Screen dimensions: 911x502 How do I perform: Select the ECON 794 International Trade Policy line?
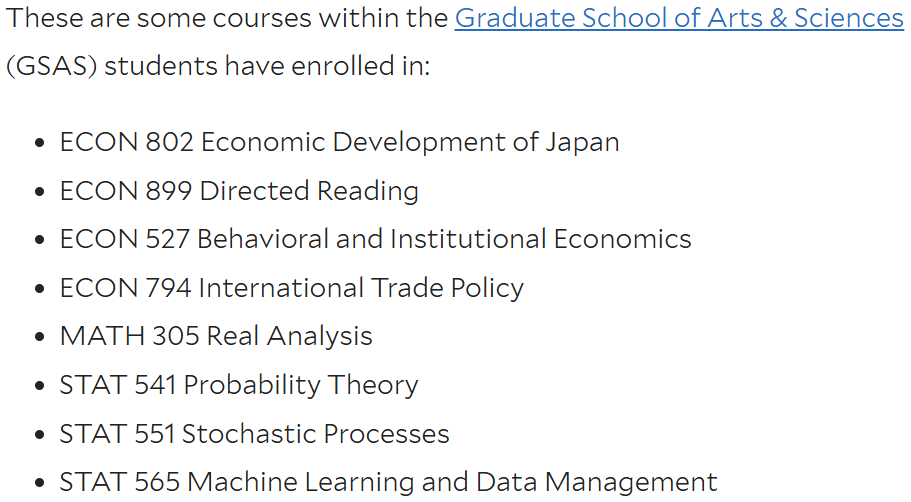292,288
